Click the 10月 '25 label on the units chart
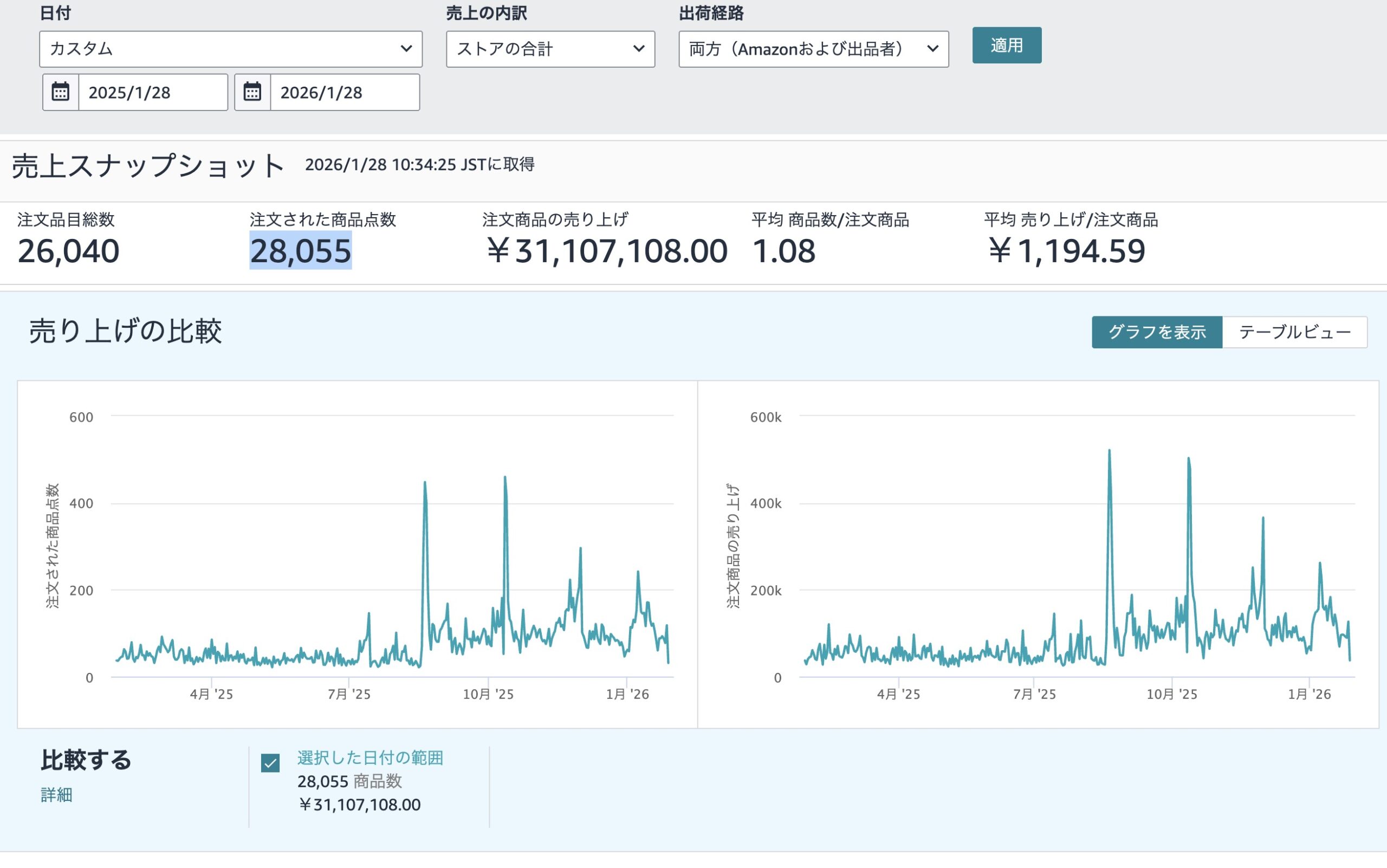1387x868 pixels. click(488, 694)
